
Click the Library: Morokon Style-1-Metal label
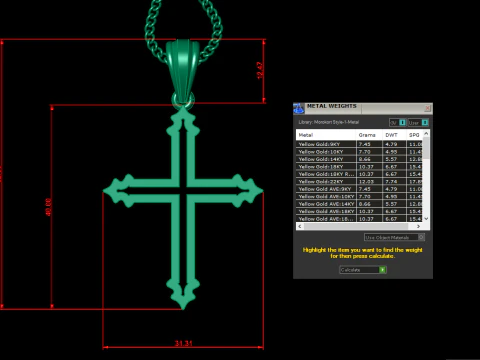pos(329,122)
